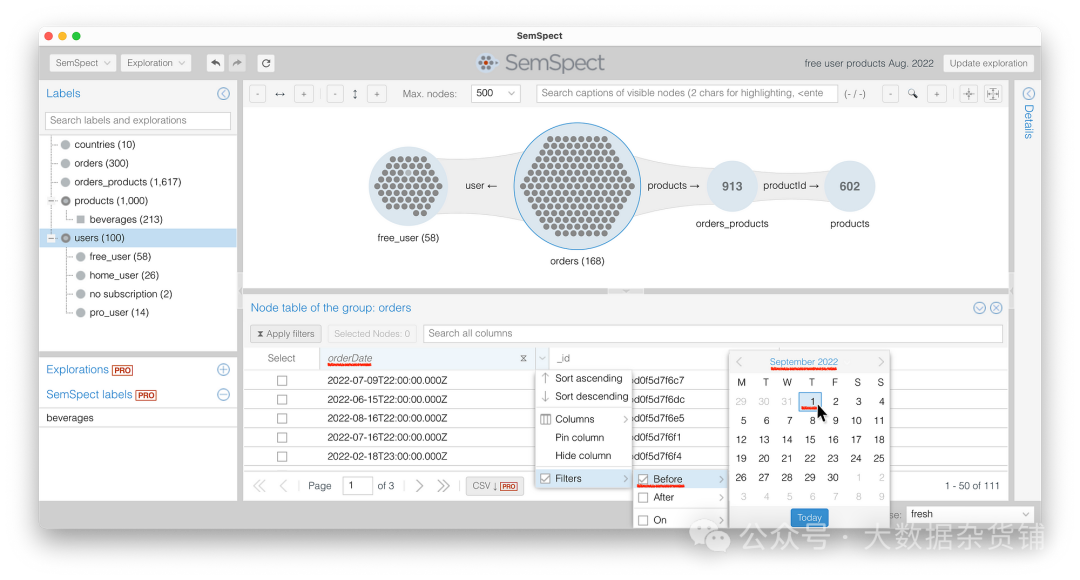Click the Apply filters button

(285, 333)
